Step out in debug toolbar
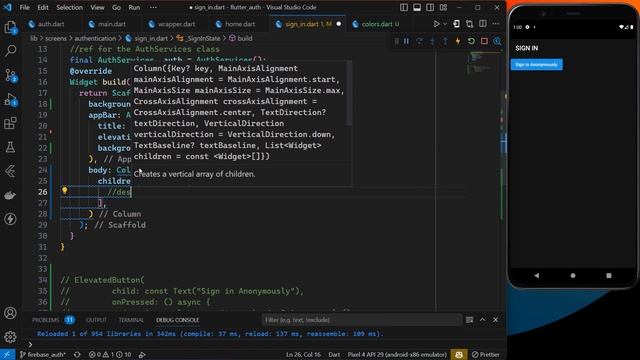The height and width of the screenshot is (360, 640). coord(445,41)
